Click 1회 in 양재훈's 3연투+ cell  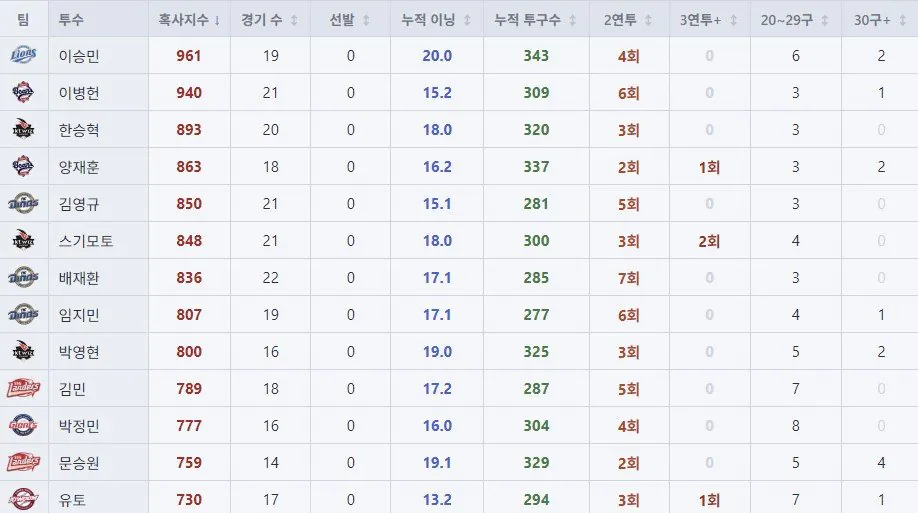click(x=709, y=167)
